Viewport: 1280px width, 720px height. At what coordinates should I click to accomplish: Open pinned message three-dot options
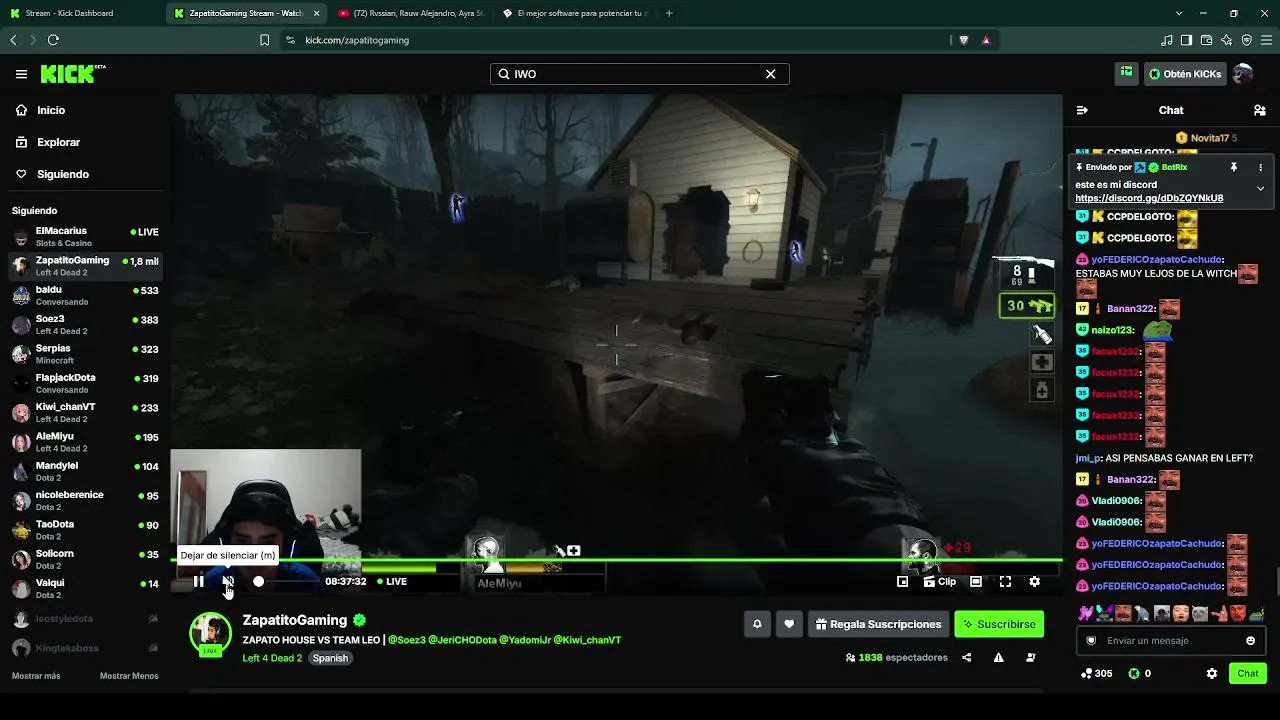[1260, 167]
